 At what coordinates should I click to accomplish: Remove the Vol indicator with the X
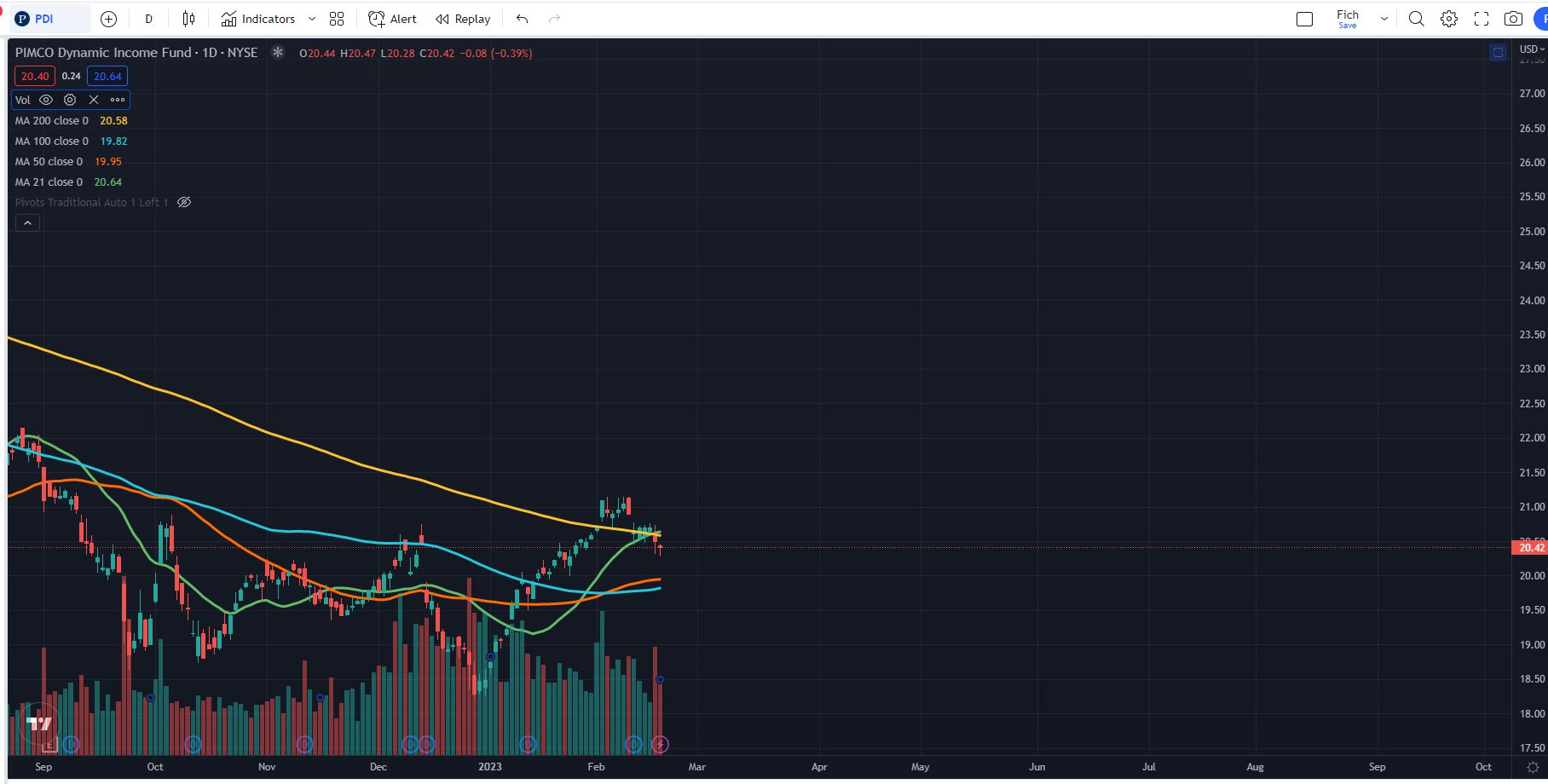94,100
